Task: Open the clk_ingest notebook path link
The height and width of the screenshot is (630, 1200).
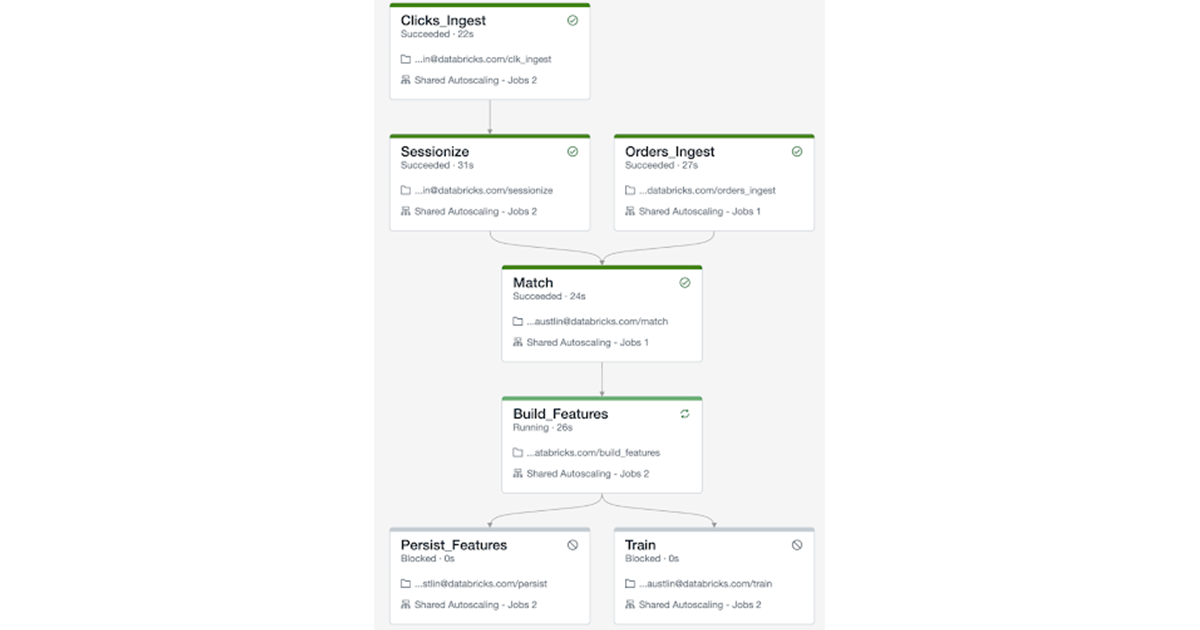Action: click(x=483, y=59)
